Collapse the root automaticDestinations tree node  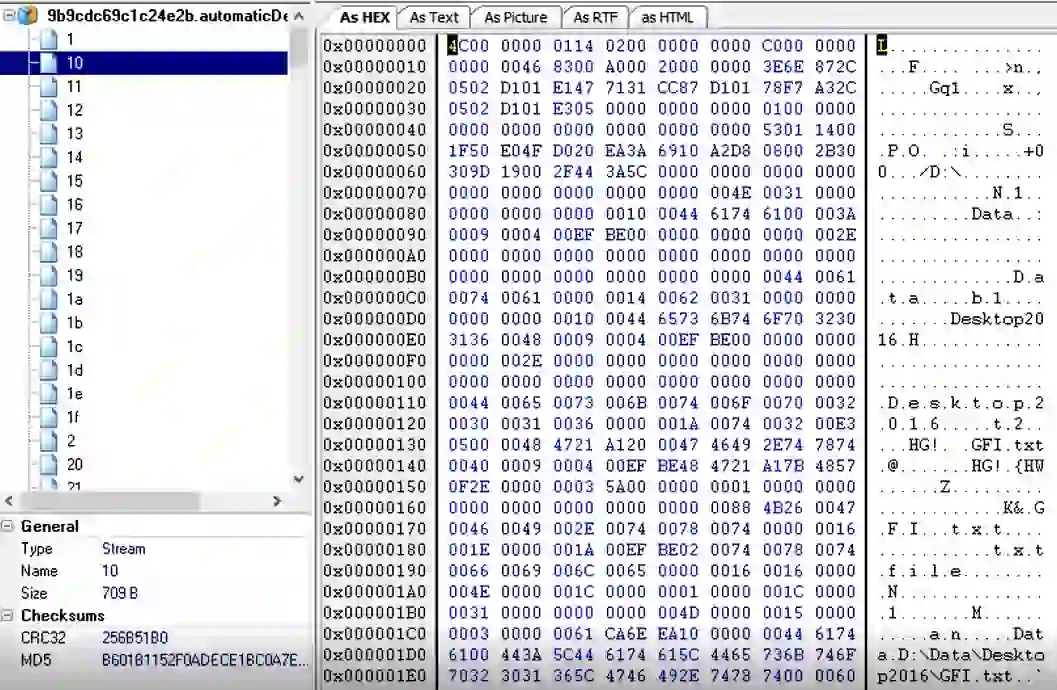click(8, 16)
